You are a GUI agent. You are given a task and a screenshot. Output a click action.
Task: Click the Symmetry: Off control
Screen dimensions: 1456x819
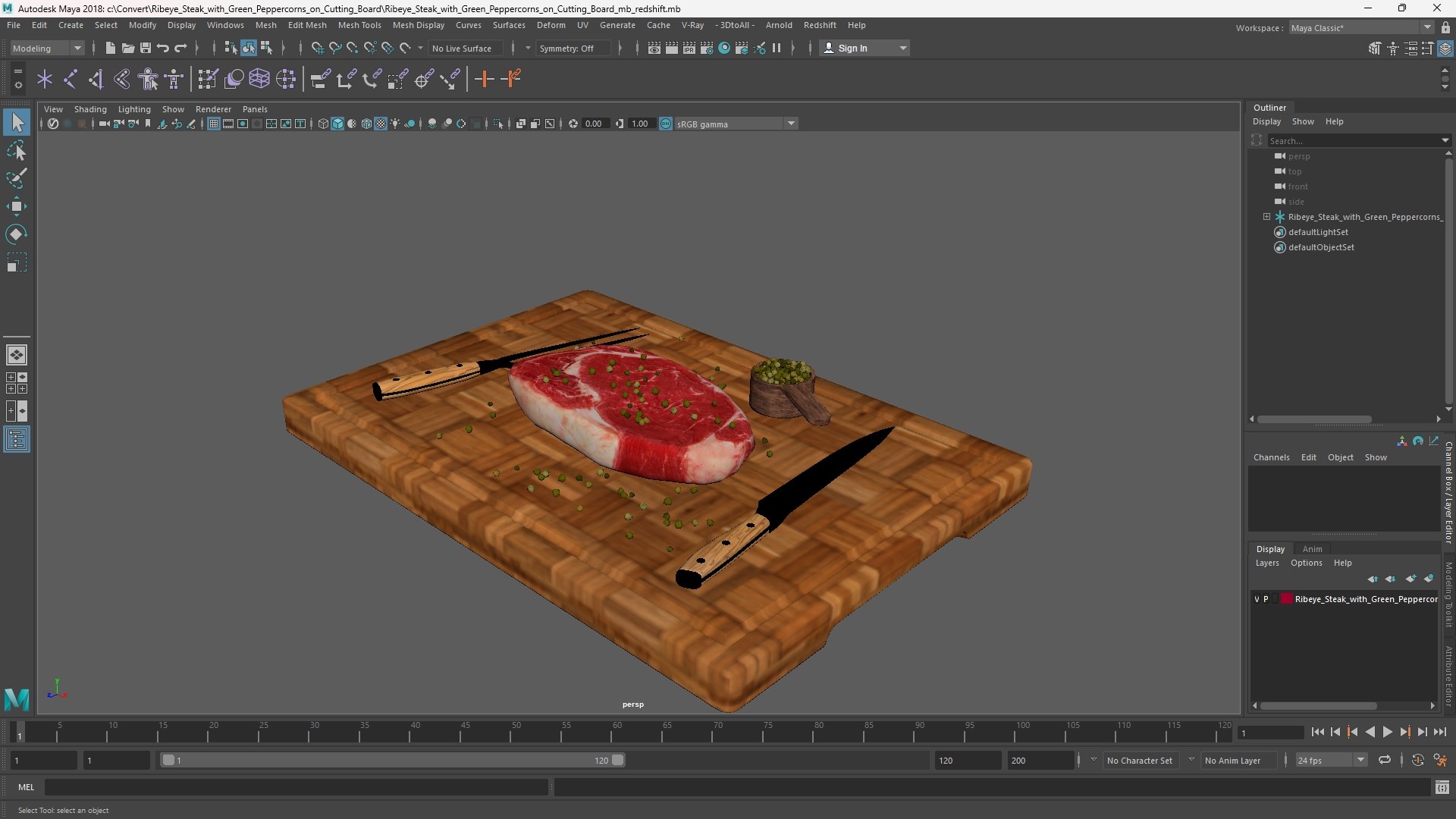point(572,49)
